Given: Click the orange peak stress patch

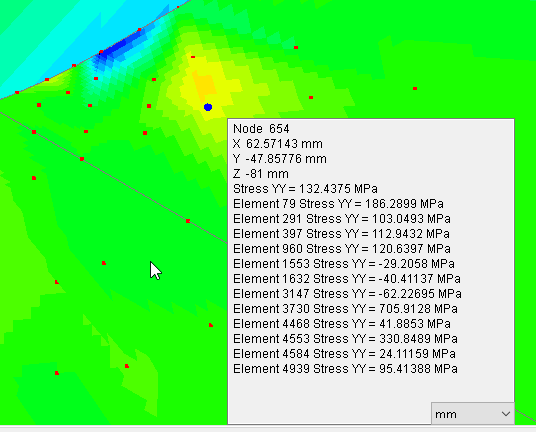Looking at the screenshot, I should [x=205, y=84].
